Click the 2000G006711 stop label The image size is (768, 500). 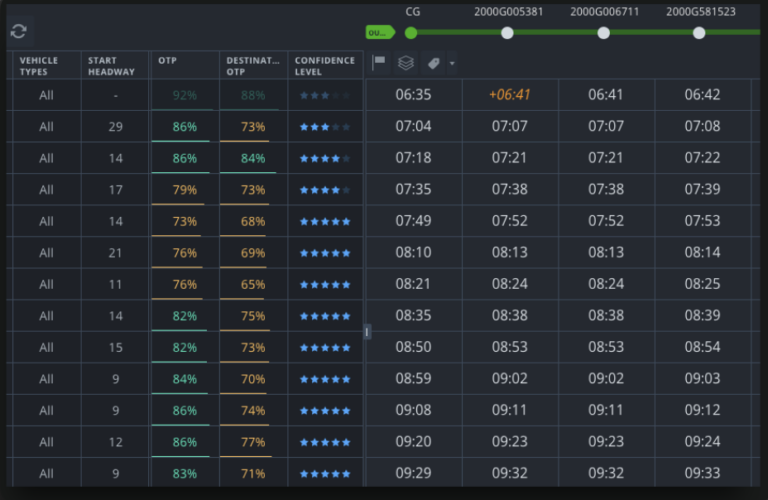click(604, 12)
